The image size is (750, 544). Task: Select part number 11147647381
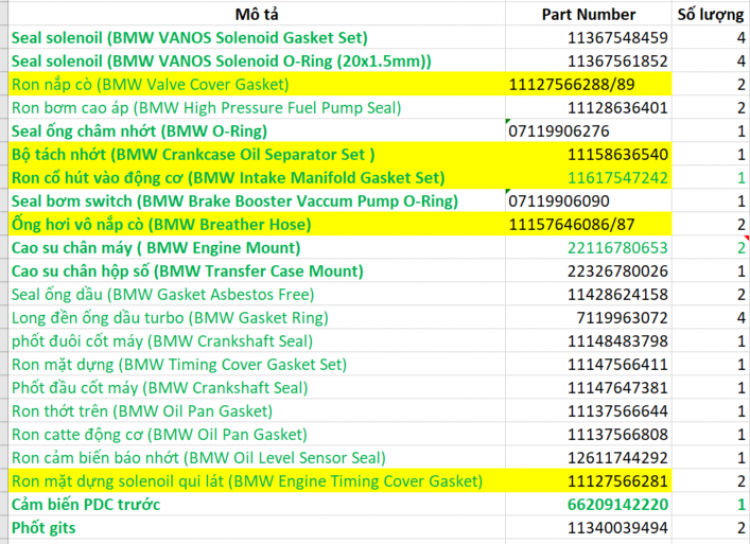588,388
